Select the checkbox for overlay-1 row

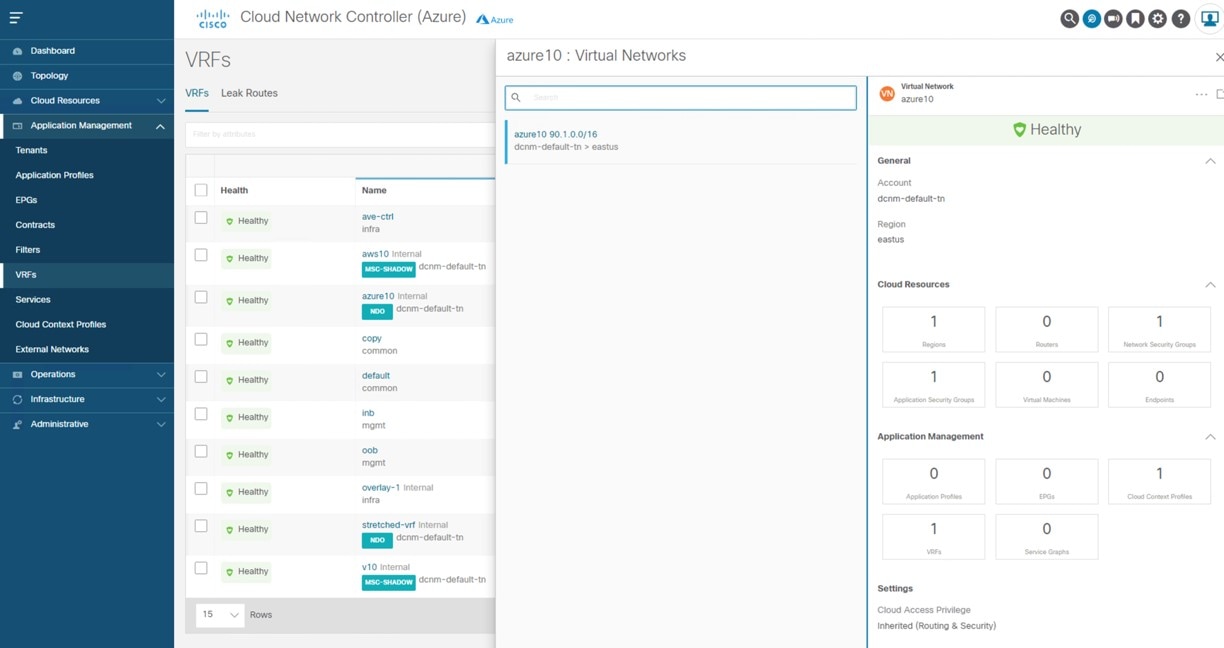pos(201,489)
